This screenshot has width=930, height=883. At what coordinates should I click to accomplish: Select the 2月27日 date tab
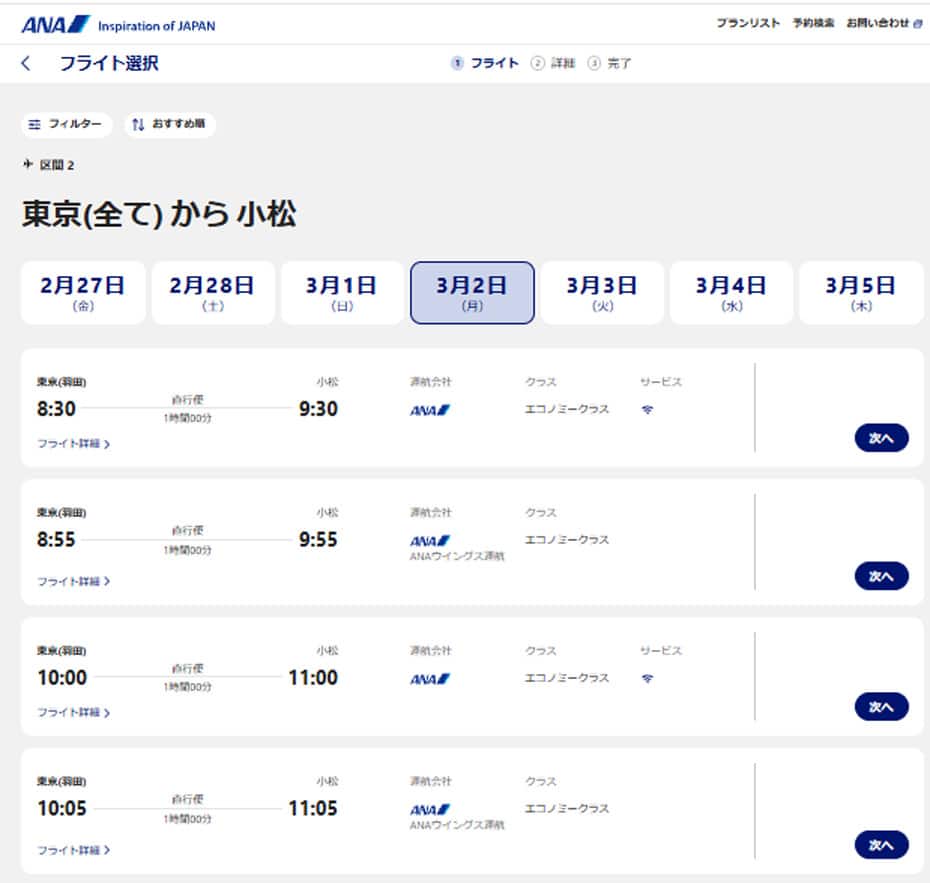point(83,293)
